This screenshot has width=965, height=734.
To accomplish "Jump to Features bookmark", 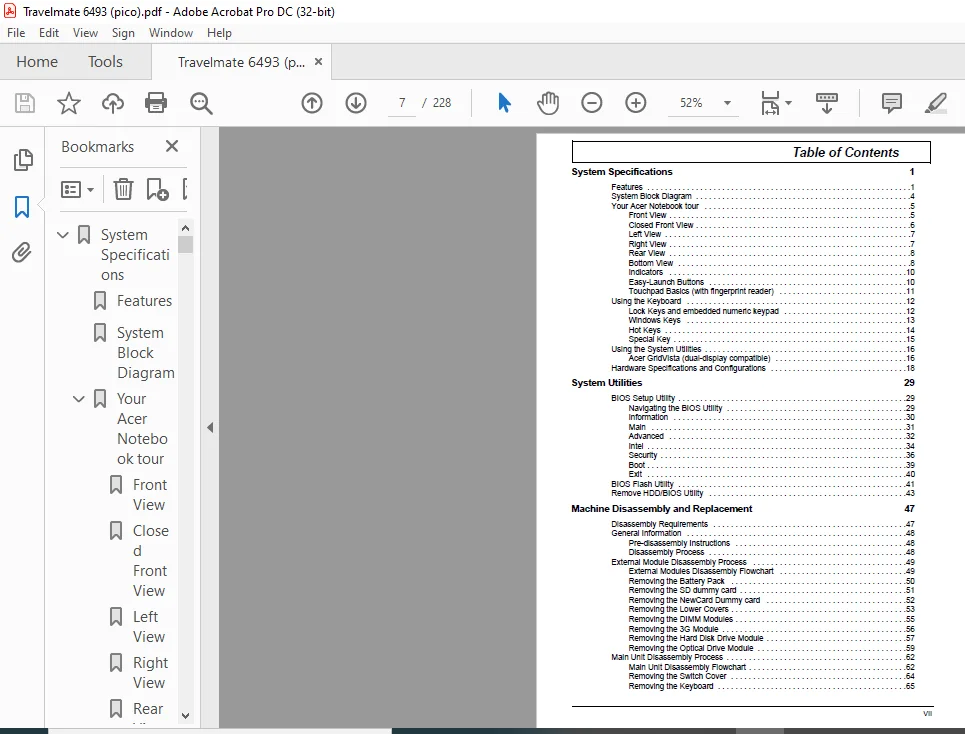I will click(x=145, y=301).
